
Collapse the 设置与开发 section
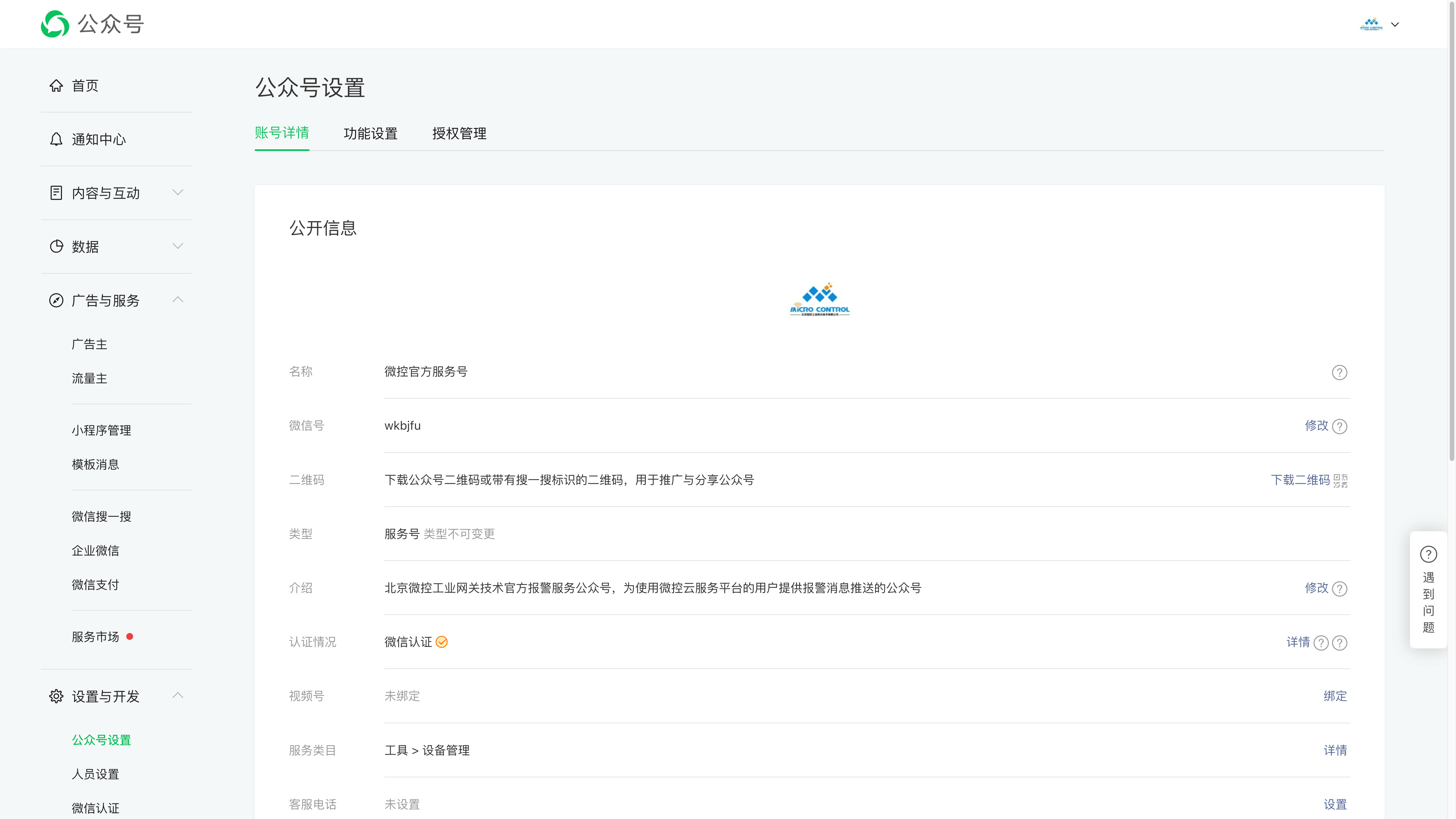click(178, 695)
